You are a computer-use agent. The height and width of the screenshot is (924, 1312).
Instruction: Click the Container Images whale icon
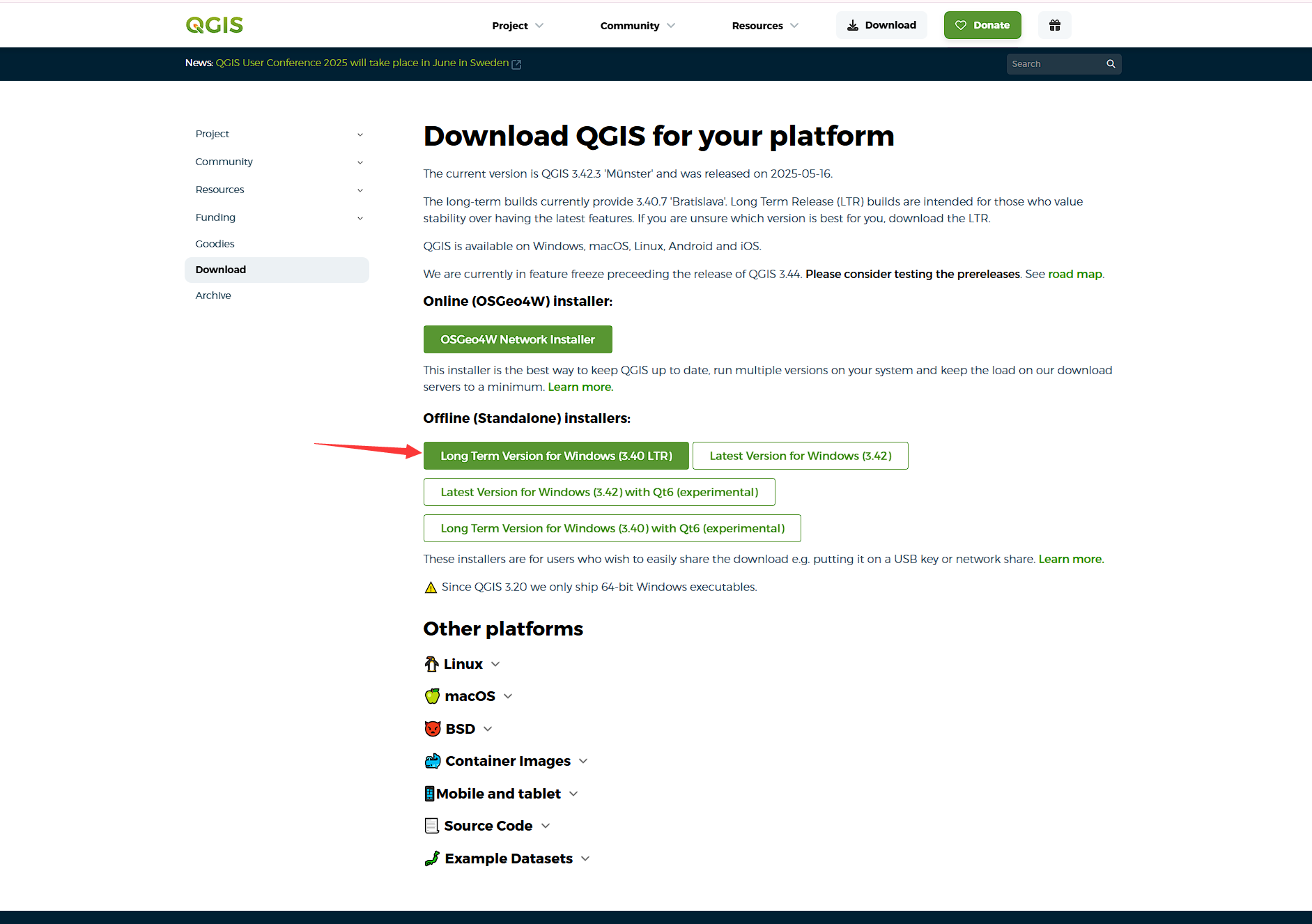(433, 761)
